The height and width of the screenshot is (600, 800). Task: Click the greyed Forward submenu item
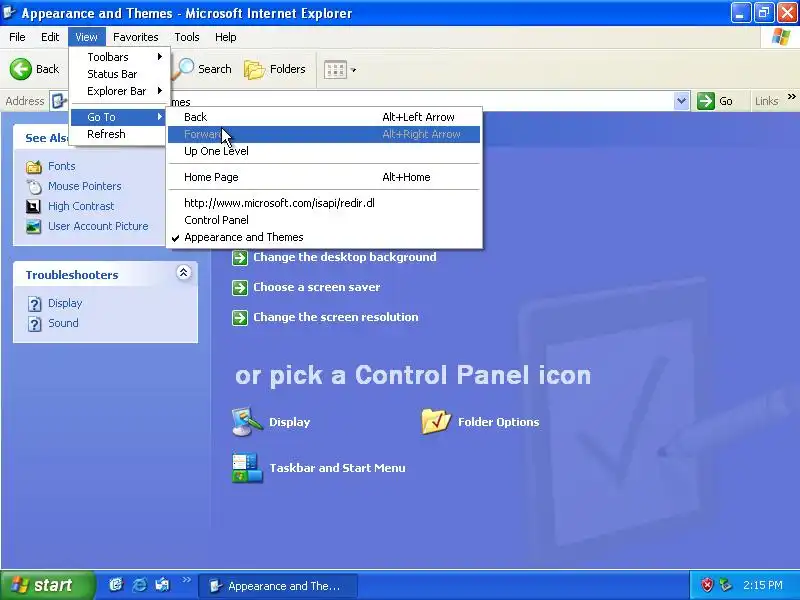[324, 134]
